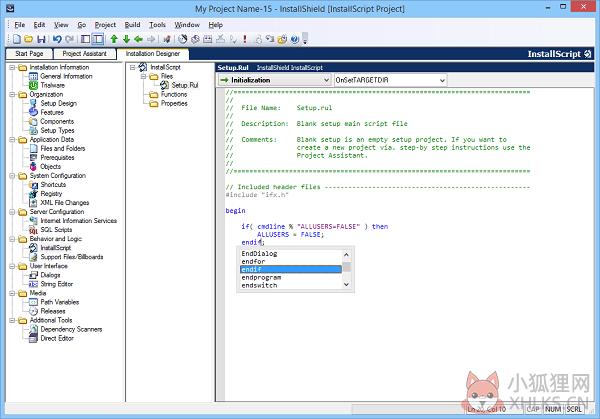
Task: Select General Information tree item
Action: point(66,77)
